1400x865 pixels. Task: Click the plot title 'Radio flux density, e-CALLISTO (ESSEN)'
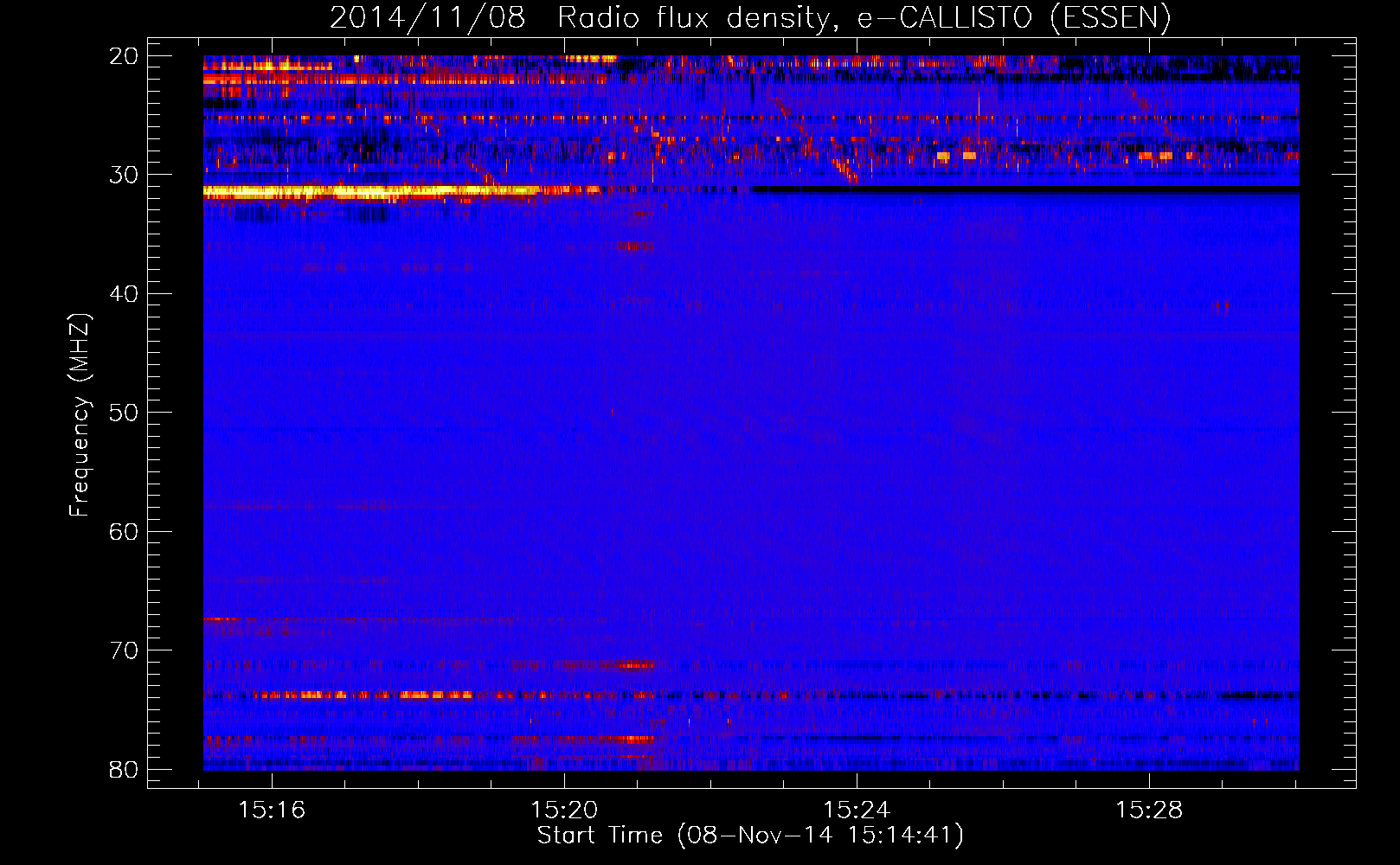pos(864,18)
